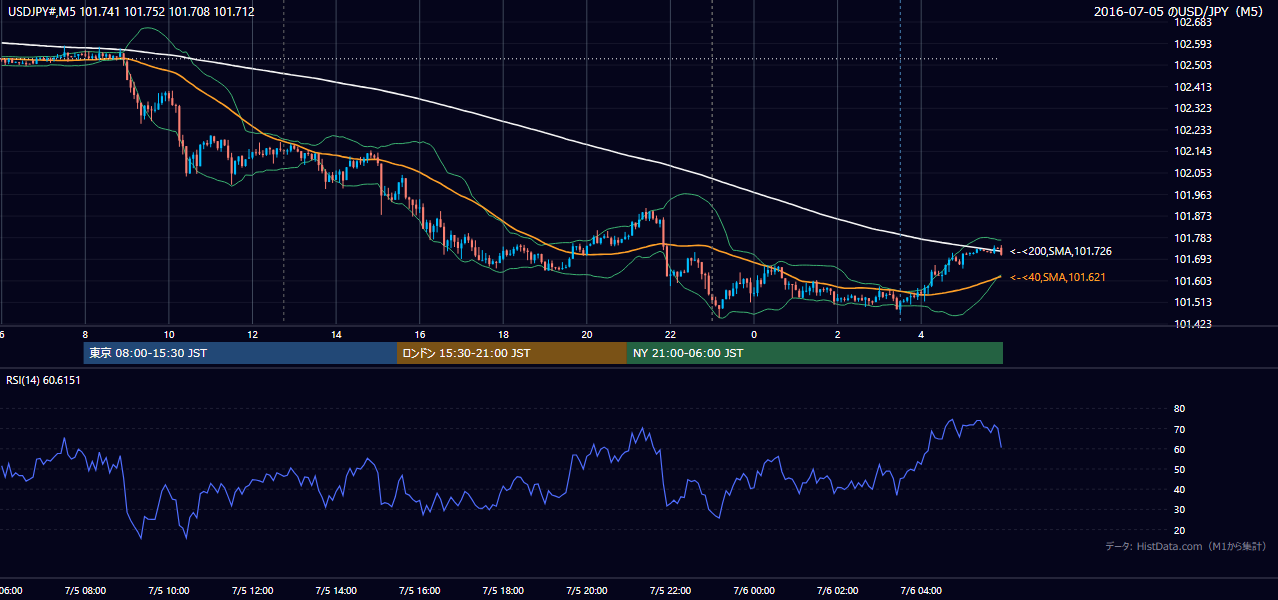Click the 7/6 00:00 time label

tap(754, 591)
